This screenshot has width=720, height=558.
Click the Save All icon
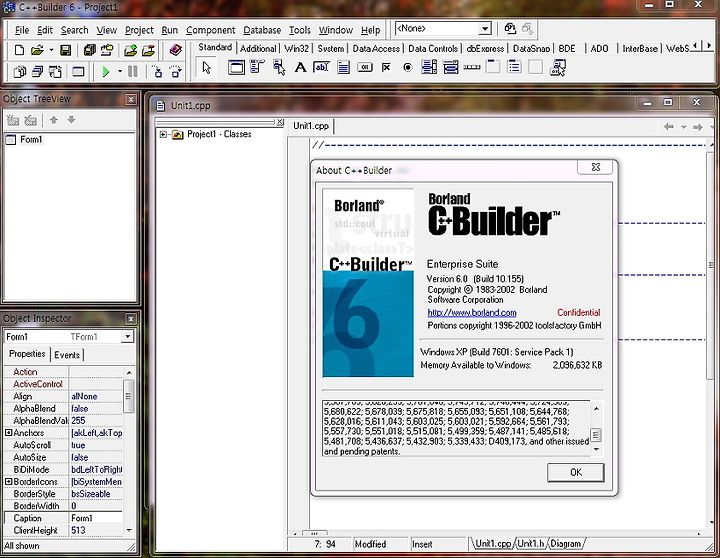coord(90,50)
